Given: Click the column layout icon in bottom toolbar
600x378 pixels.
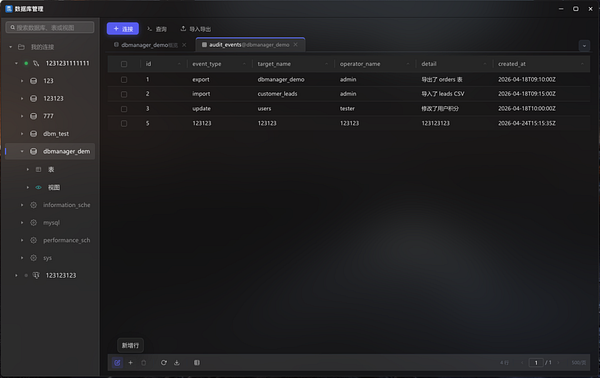Looking at the screenshot, I should point(197,362).
